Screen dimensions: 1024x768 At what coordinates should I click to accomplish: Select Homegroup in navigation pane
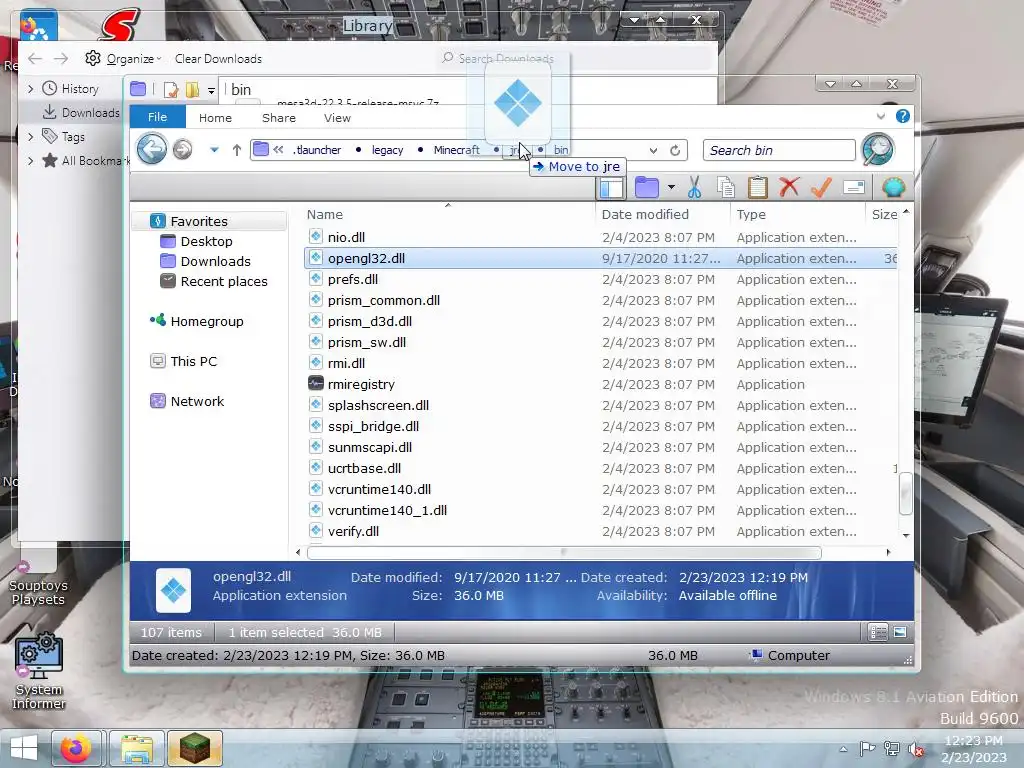click(206, 321)
